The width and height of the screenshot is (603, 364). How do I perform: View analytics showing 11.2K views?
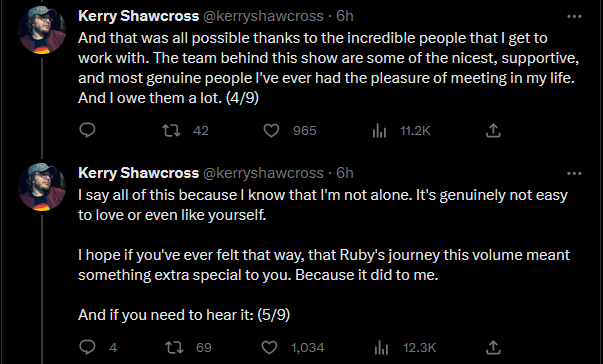click(379, 131)
